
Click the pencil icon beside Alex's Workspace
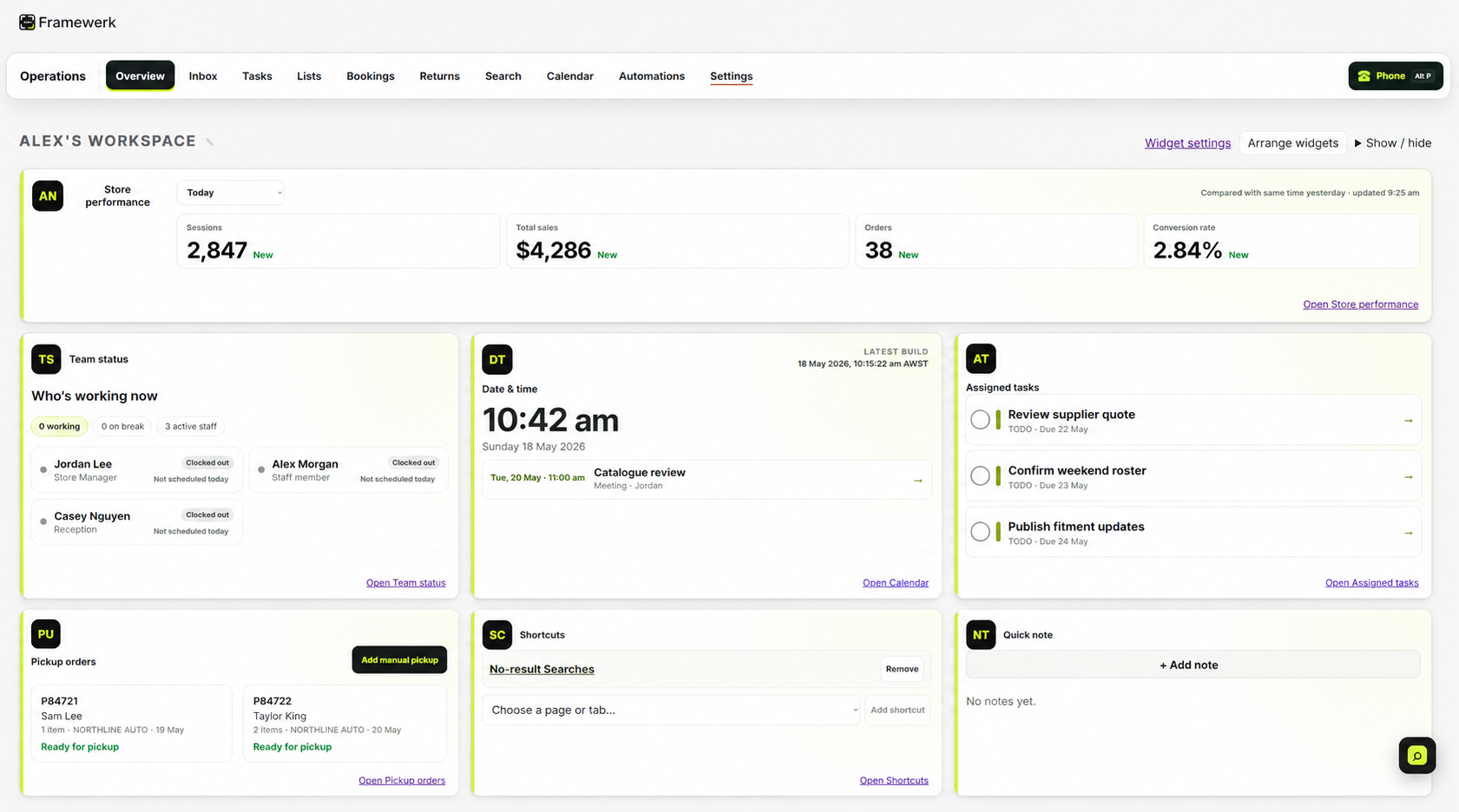point(210,142)
